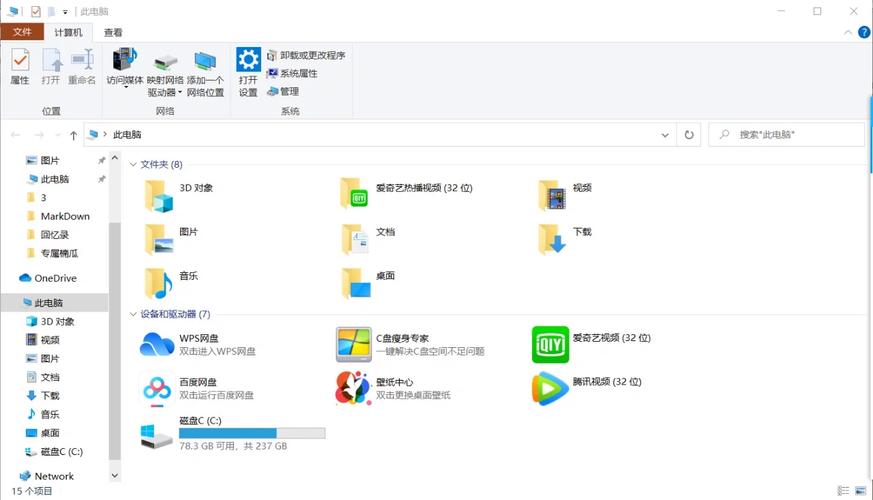Screen dimensions: 873x500
Task: Go up one level with the up arrow
Action: (x=73, y=135)
